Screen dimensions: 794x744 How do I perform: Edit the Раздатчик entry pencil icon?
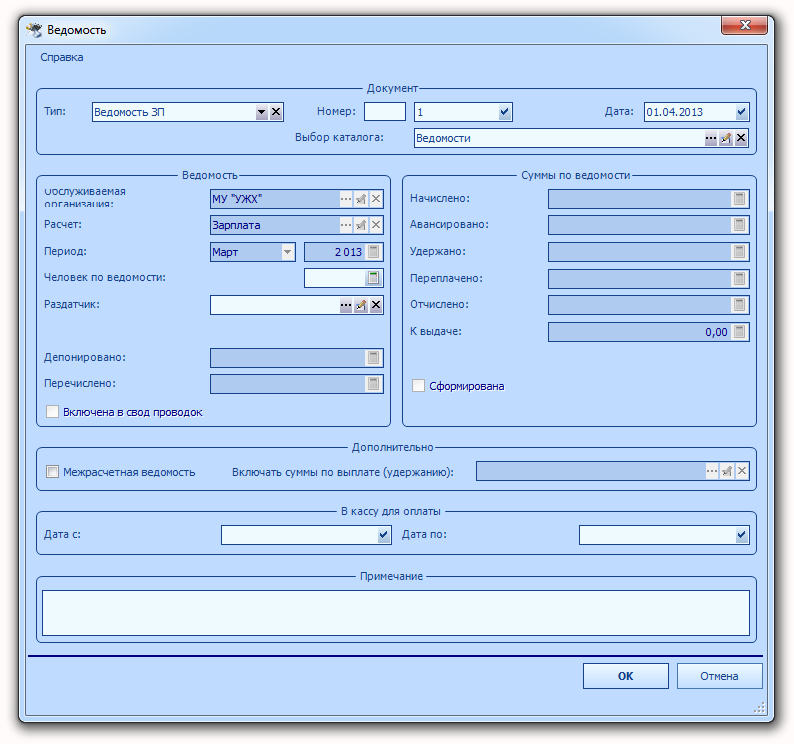[361, 305]
